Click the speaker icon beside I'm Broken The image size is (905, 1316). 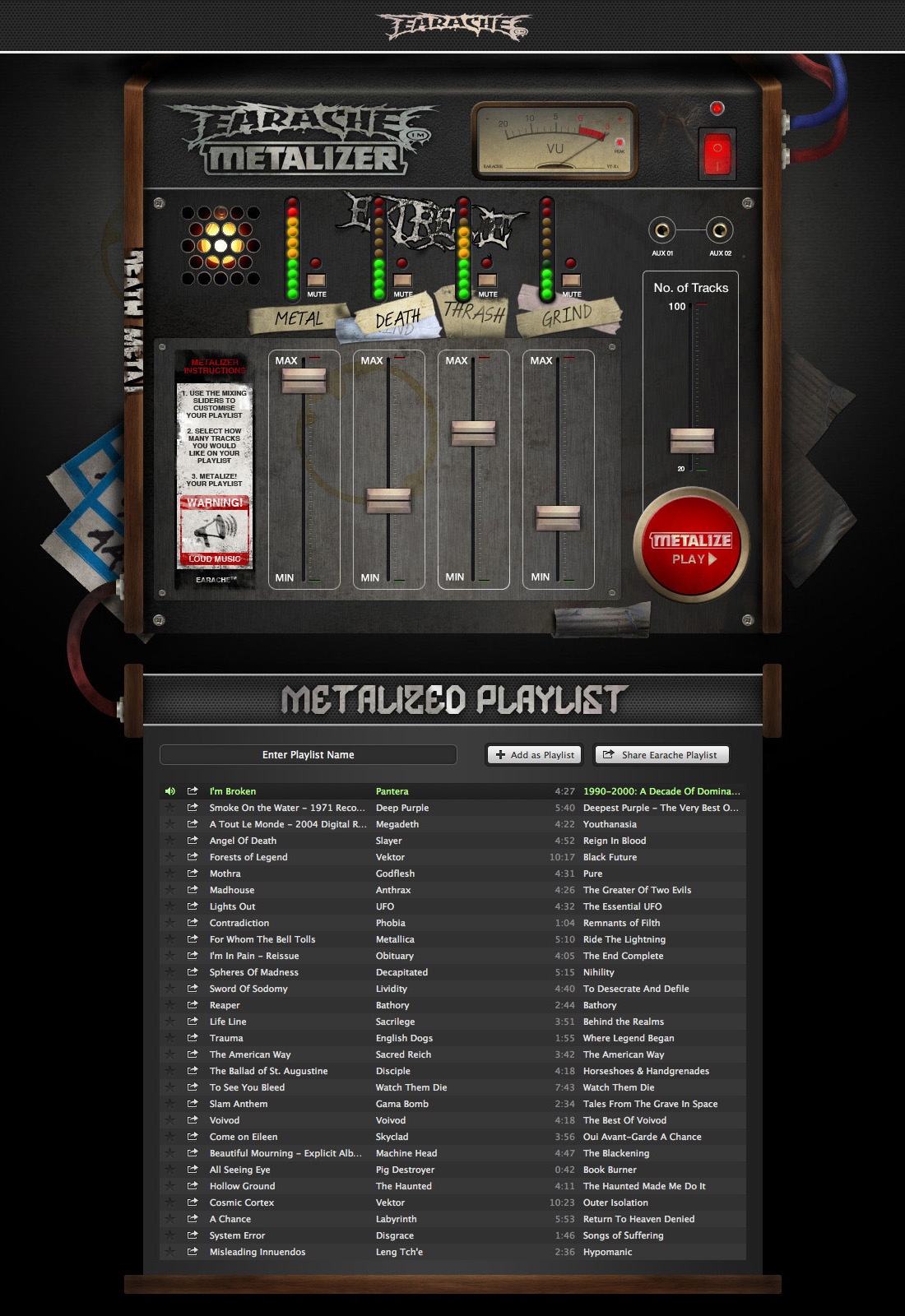pyautogui.click(x=170, y=791)
